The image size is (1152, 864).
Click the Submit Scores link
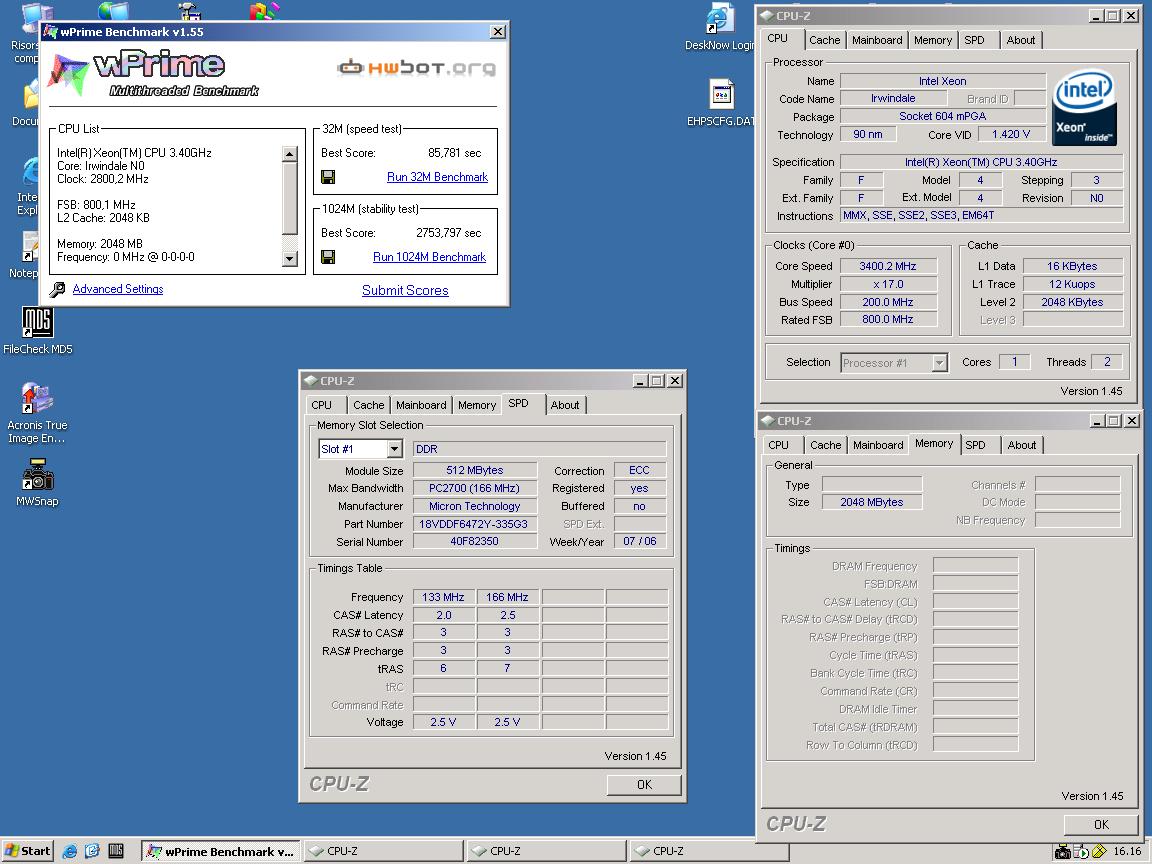point(405,290)
